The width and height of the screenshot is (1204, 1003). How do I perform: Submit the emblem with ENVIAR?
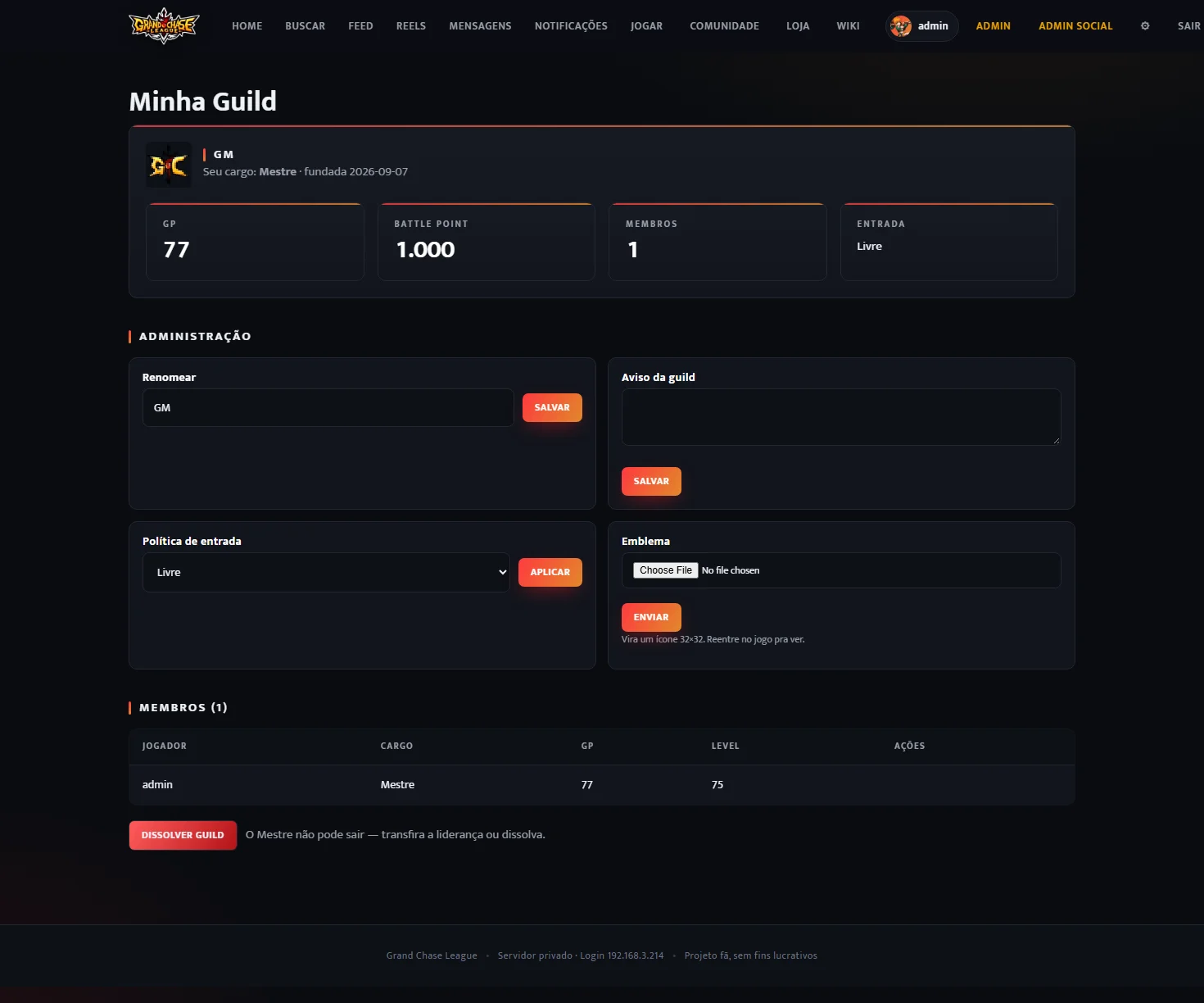[x=651, y=617]
